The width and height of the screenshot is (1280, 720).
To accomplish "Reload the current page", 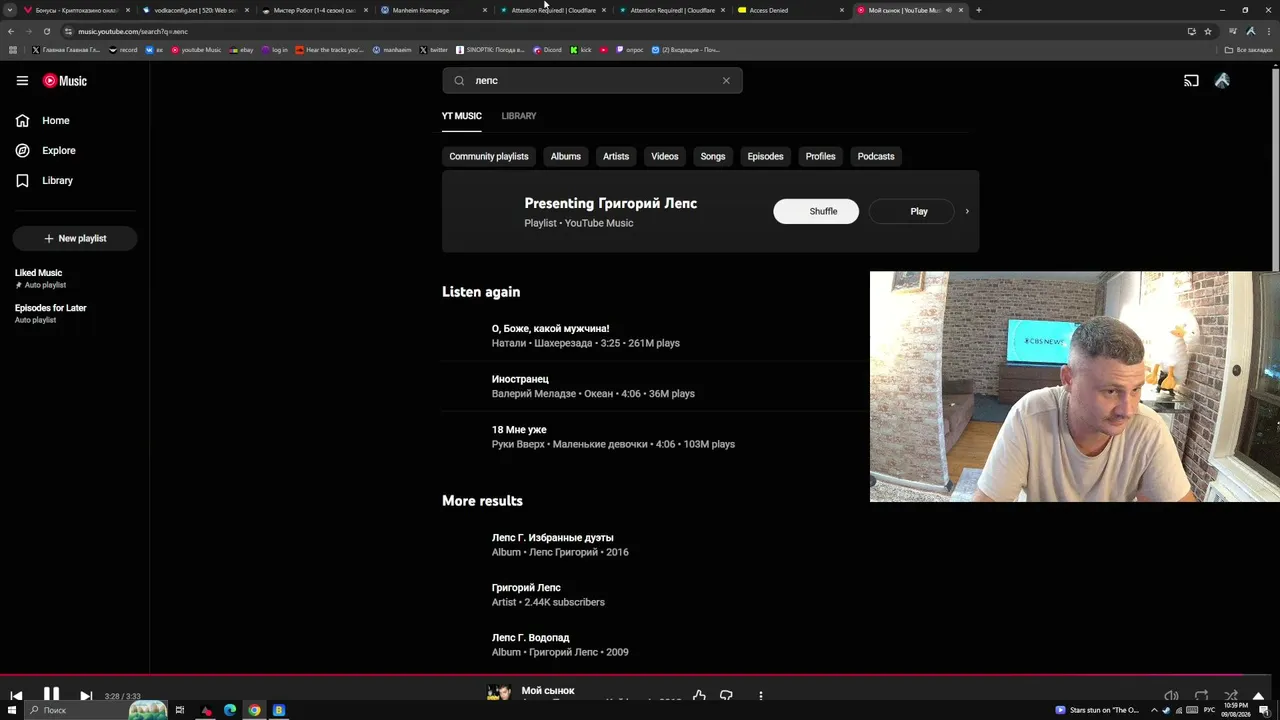I will click(46, 31).
